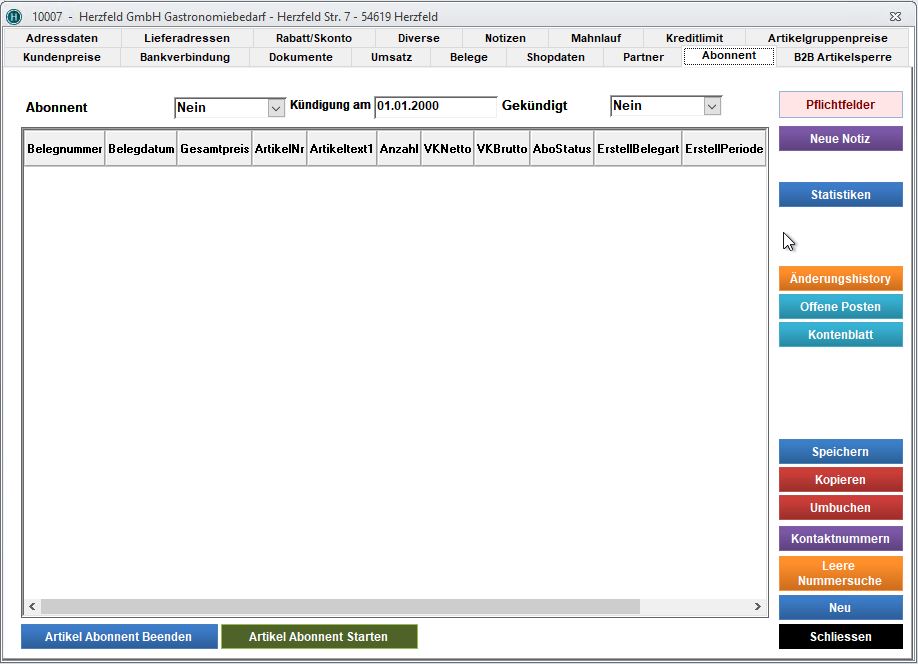Close the customer window with X
Screen dimensions: 918x664
(x=893, y=16)
